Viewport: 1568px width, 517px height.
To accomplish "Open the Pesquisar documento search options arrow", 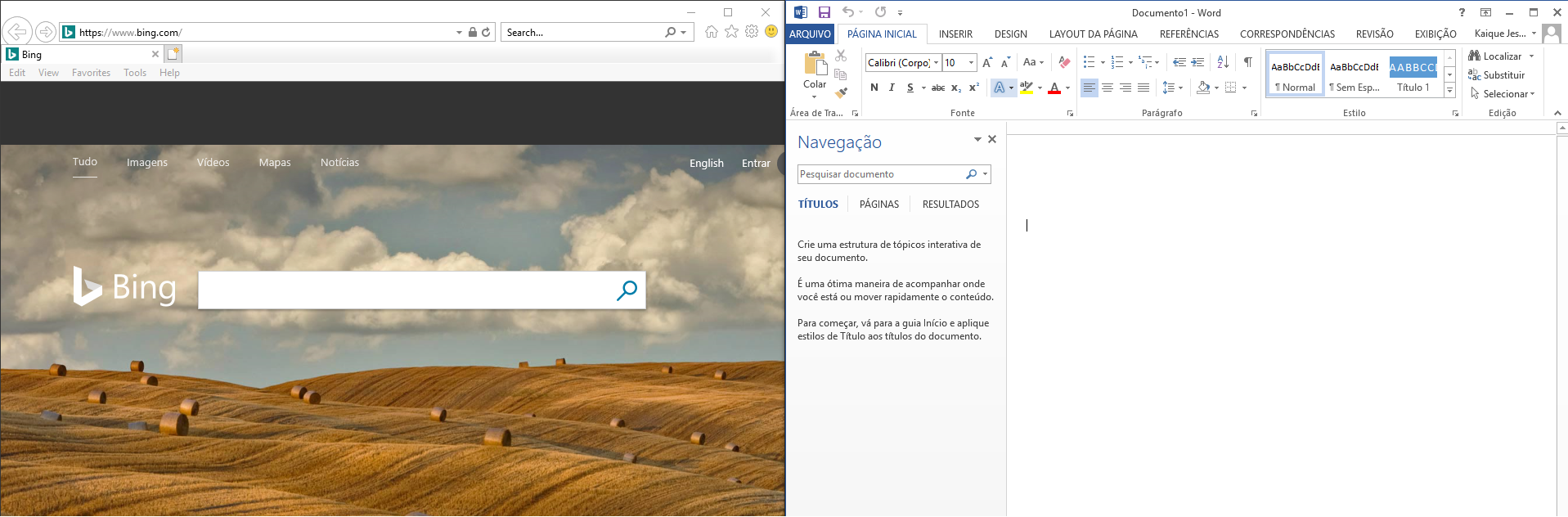I will pyautogui.click(x=985, y=174).
